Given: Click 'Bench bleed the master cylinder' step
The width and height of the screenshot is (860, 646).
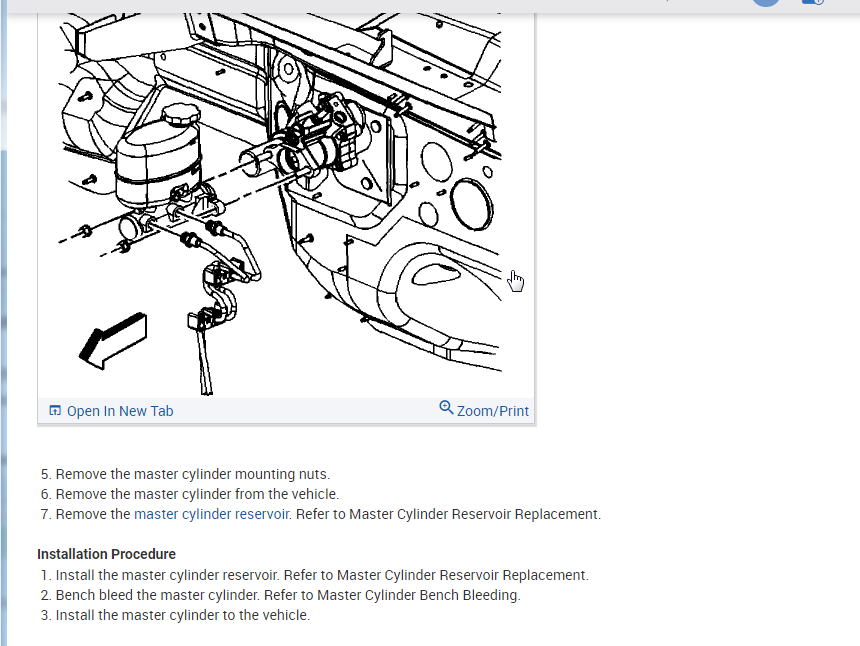Looking at the screenshot, I should pos(288,596).
